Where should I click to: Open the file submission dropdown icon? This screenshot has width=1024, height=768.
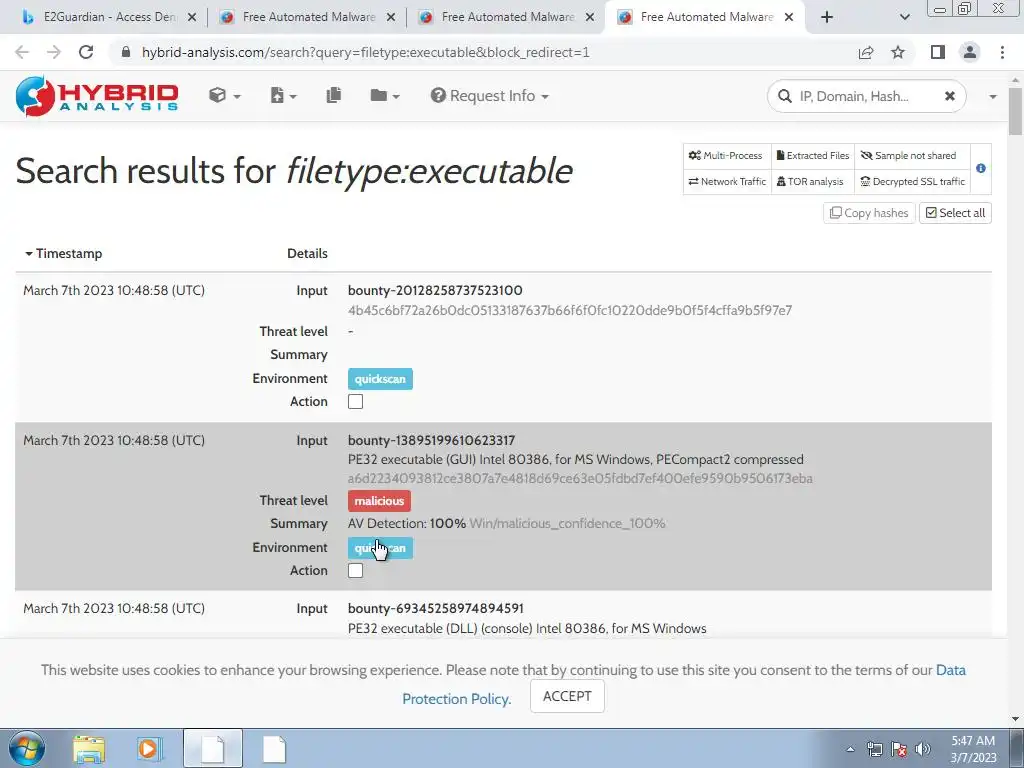point(283,96)
